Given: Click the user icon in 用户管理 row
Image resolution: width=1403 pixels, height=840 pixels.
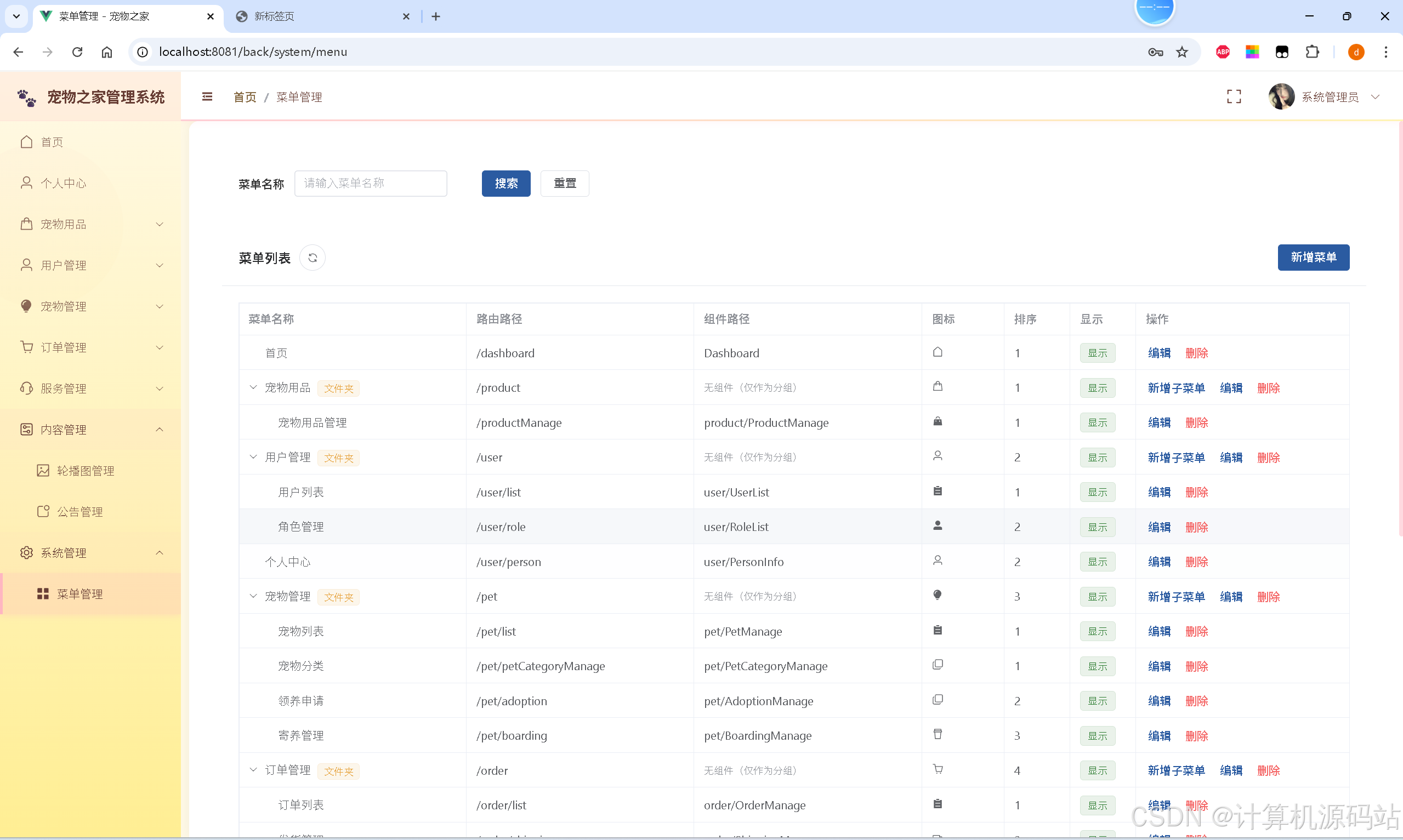Looking at the screenshot, I should 938,456.
